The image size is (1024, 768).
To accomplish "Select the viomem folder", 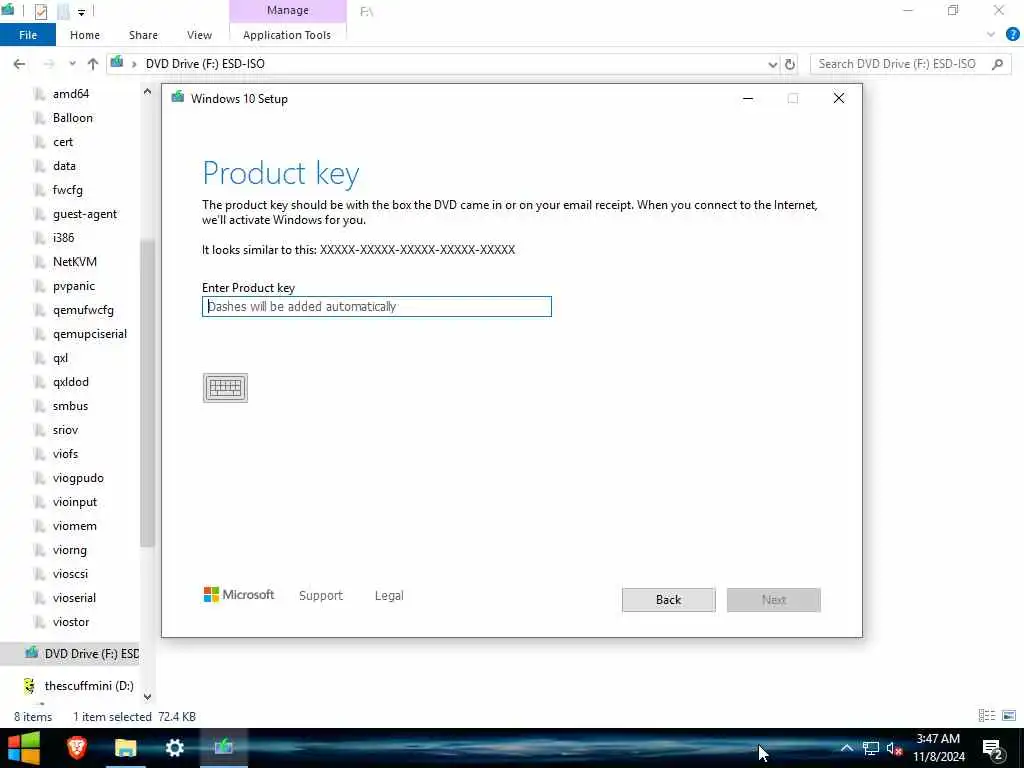I will click(74, 526).
